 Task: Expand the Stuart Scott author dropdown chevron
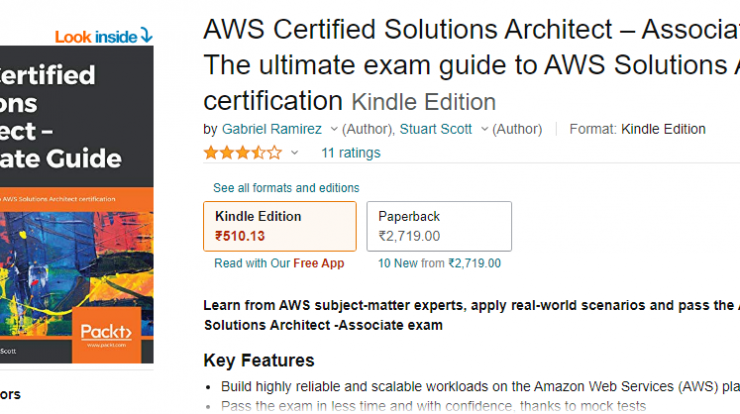point(484,129)
